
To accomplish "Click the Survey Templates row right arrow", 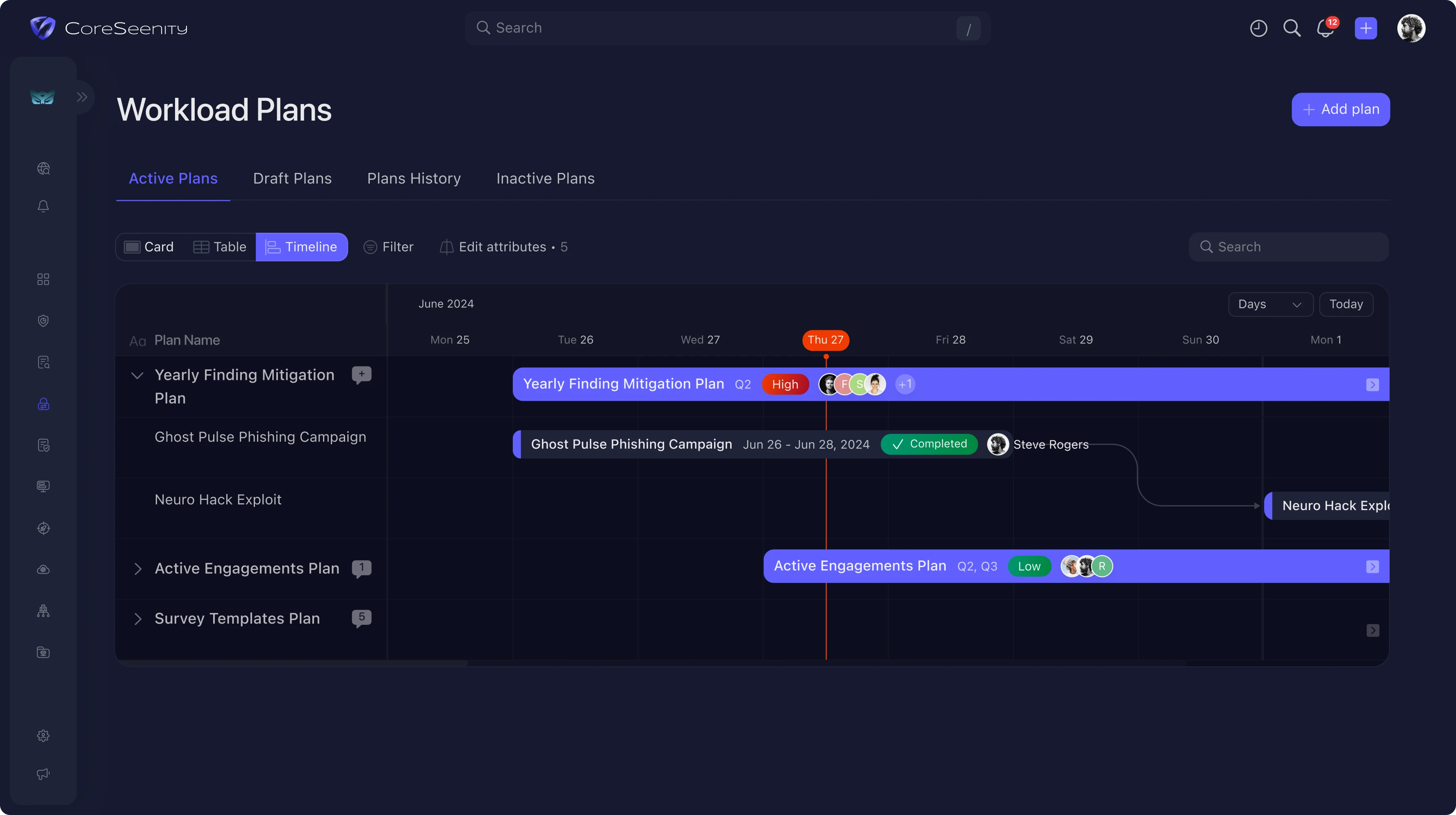I will 1372,631.
